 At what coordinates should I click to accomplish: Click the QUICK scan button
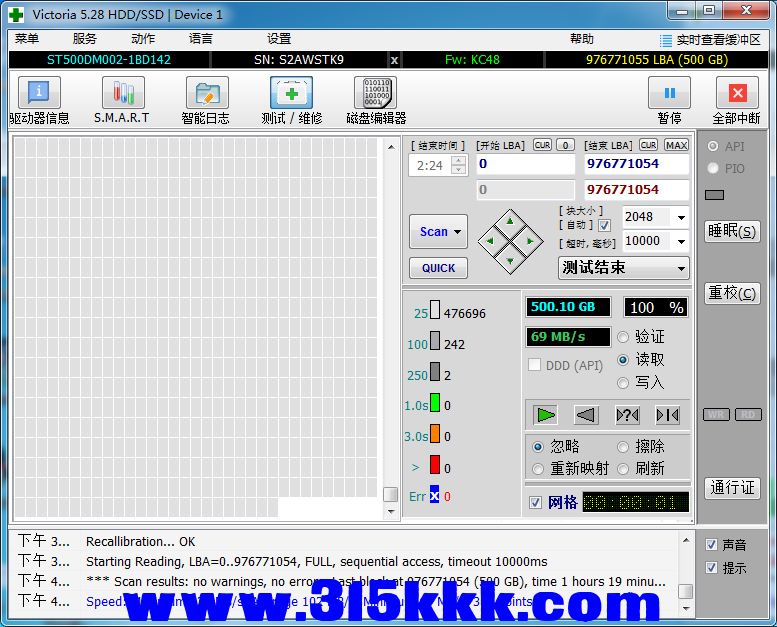pos(438,268)
